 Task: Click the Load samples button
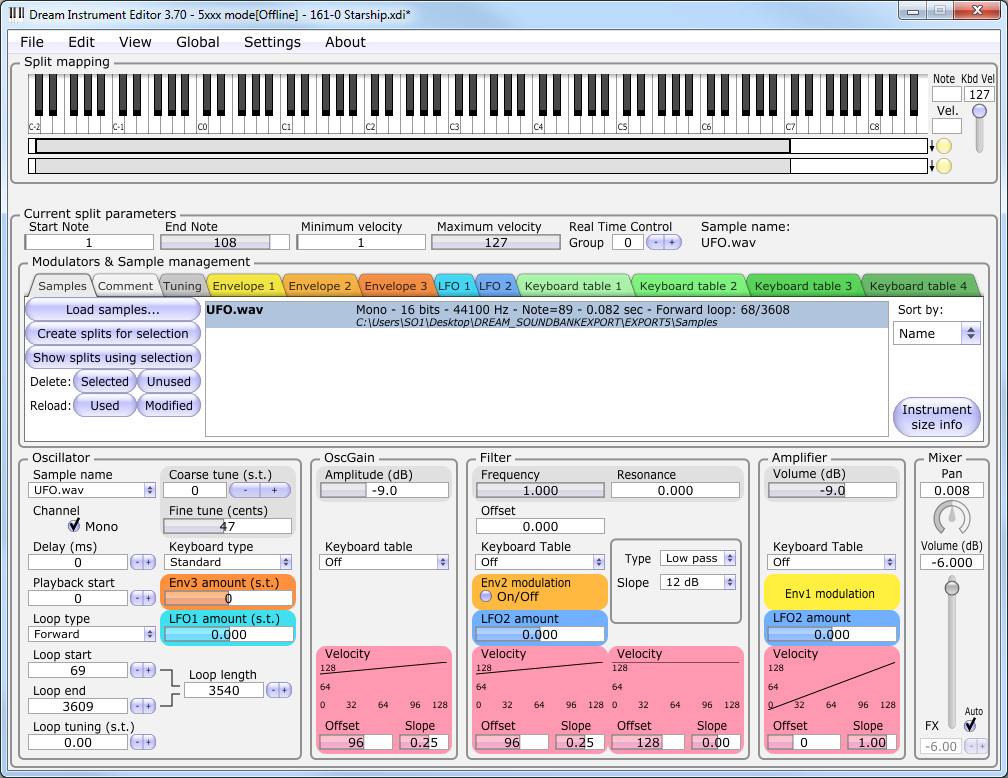tap(112, 310)
